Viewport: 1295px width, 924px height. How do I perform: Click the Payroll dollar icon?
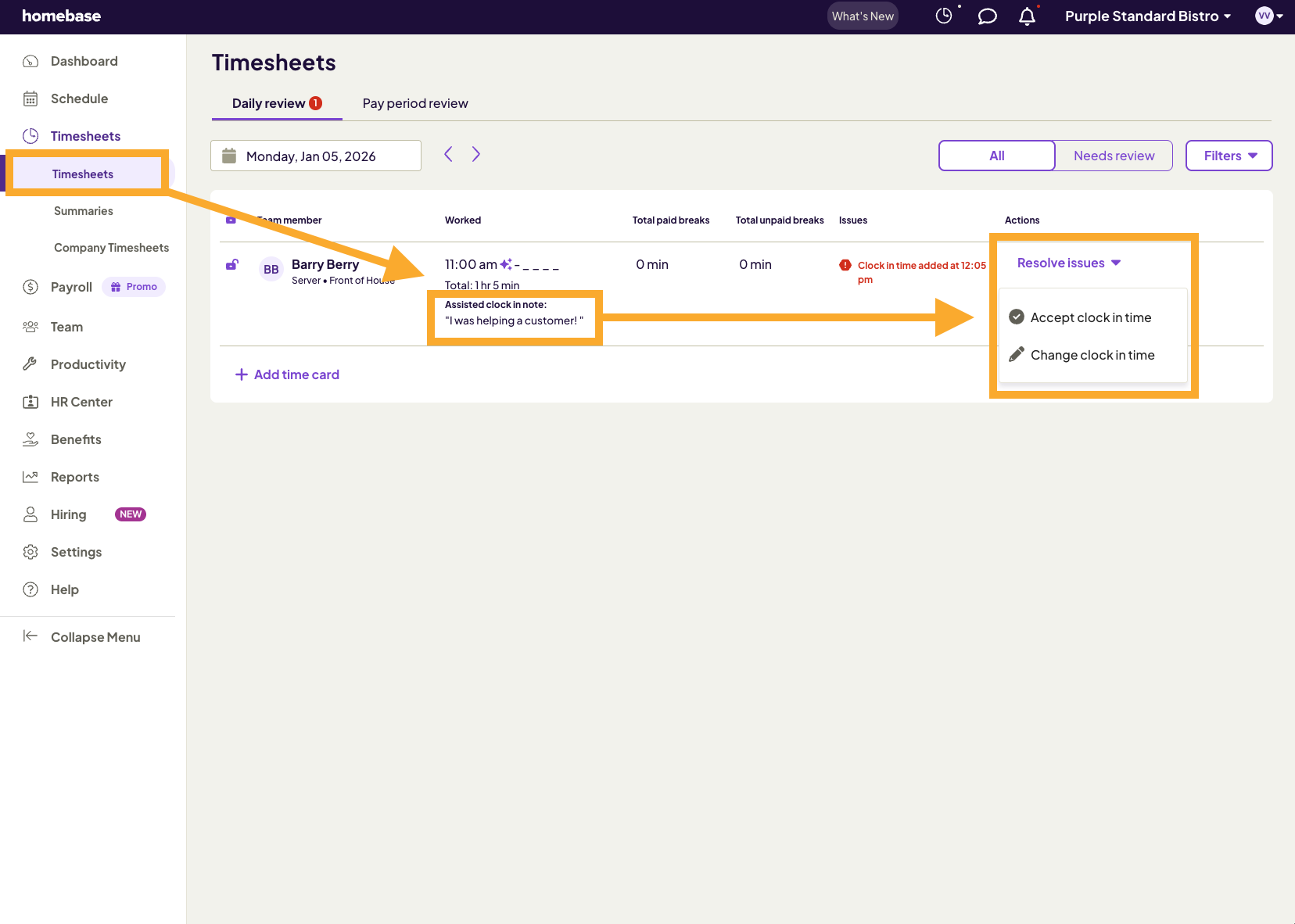point(30,287)
